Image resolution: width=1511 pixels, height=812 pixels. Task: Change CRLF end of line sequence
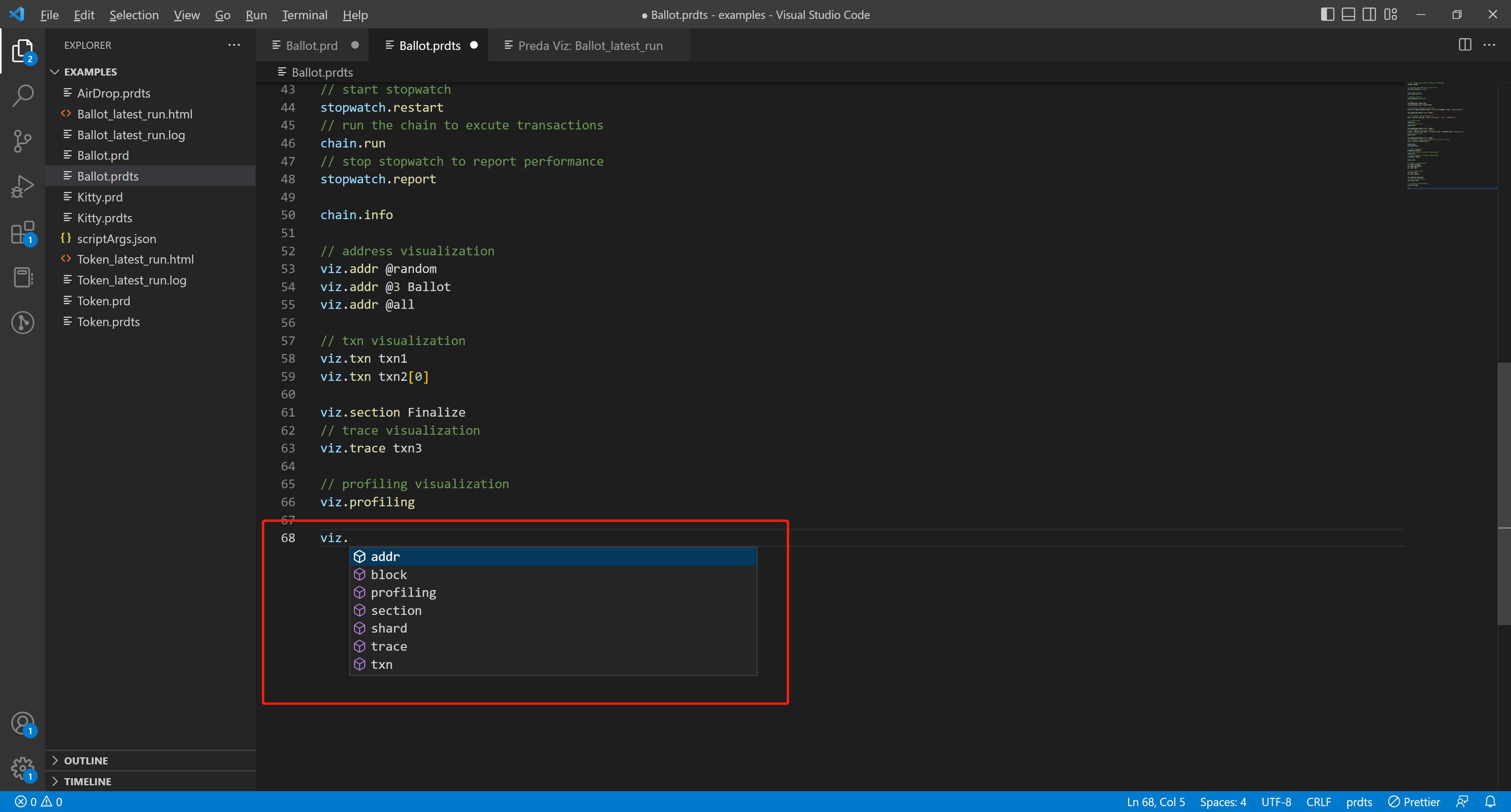(x=1319, y=801)
